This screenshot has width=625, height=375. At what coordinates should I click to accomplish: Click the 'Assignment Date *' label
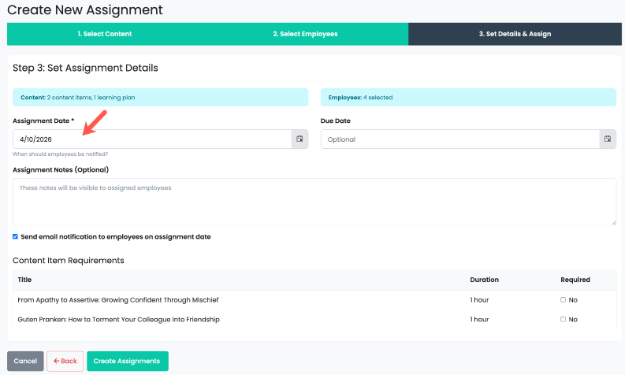[x=43, y=121]
